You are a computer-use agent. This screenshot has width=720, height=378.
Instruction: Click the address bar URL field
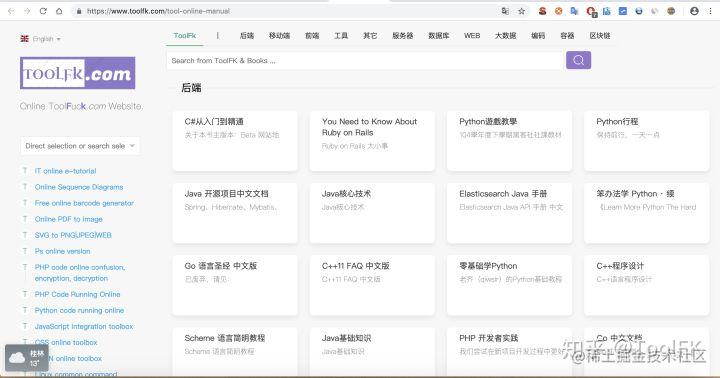[x=285, y=11]
